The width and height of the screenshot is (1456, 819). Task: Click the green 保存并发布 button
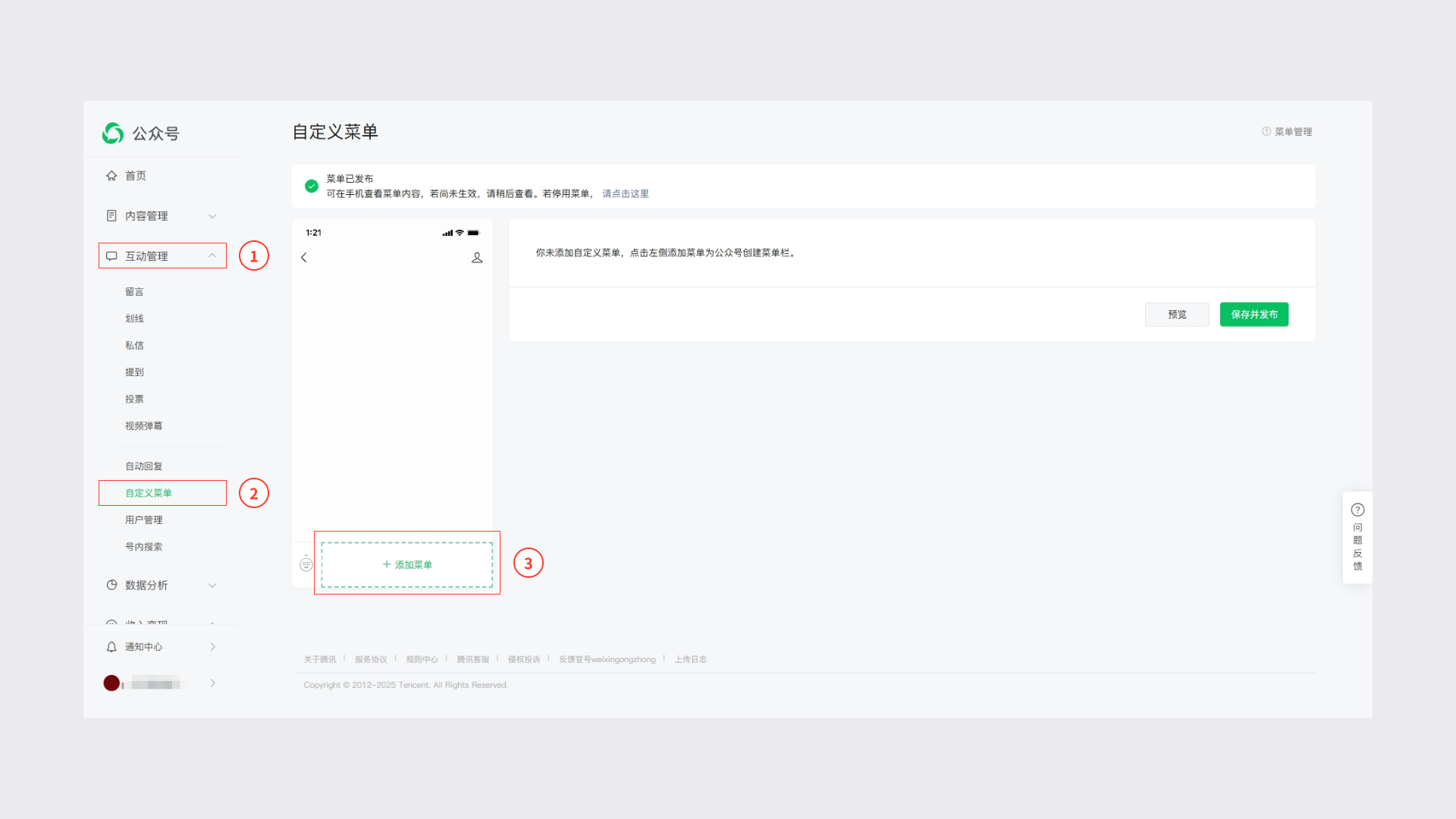[1254, 315]
